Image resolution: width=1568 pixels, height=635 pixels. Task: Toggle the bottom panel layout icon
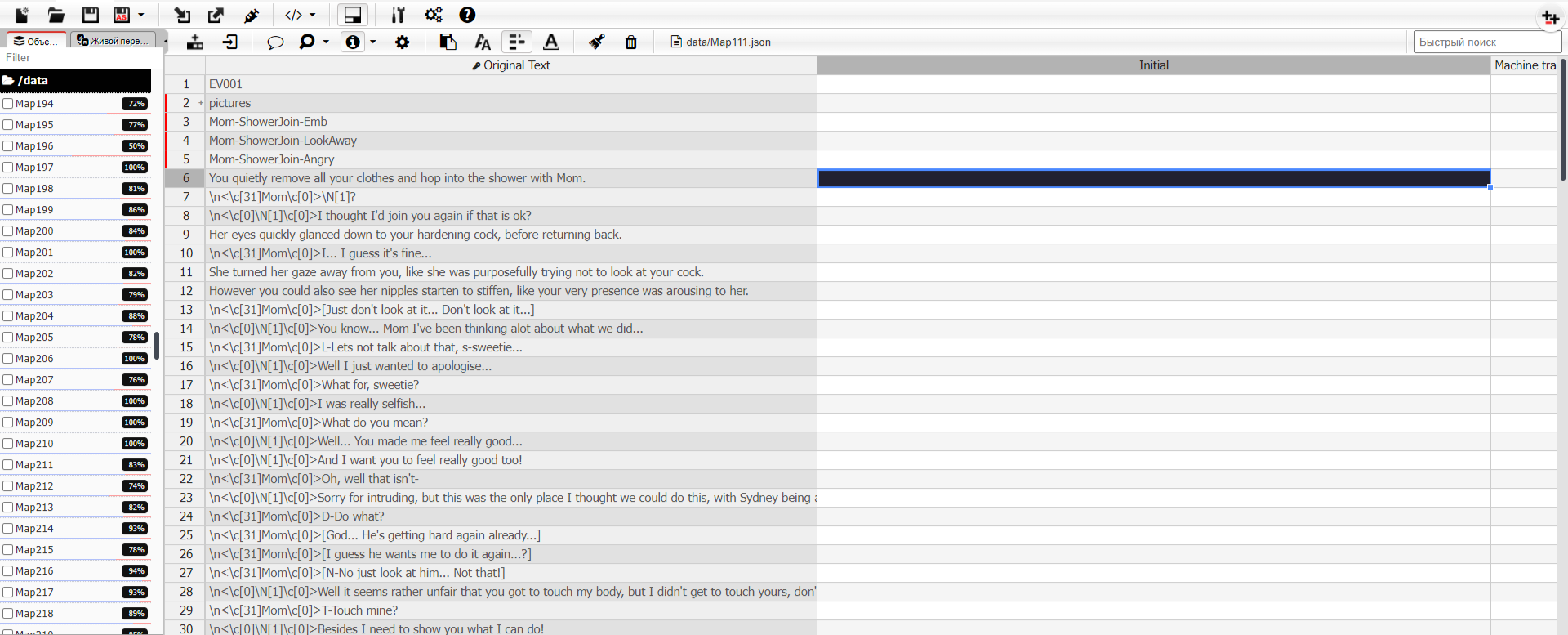[x=353, y=15]
